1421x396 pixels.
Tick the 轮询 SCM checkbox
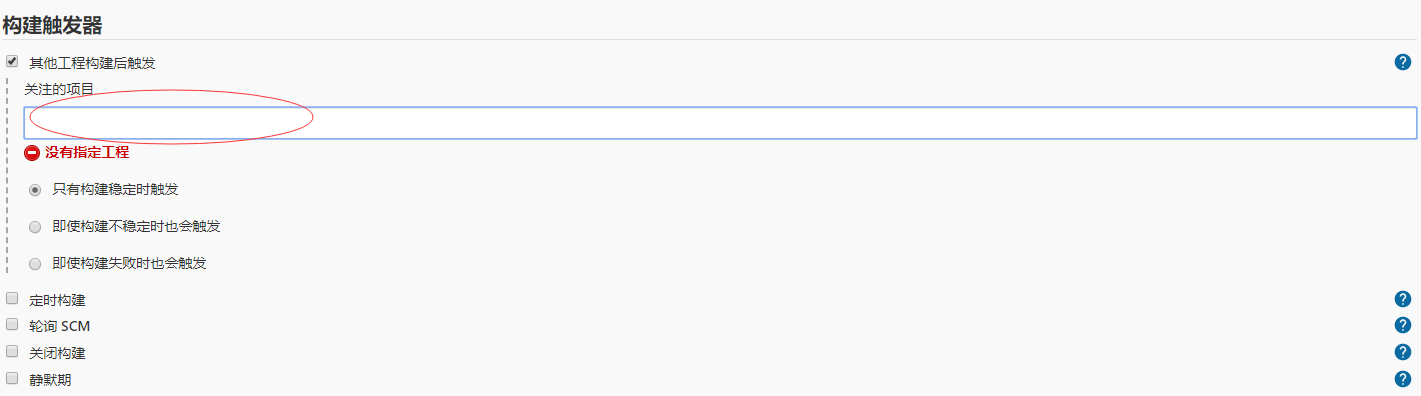(12, 324)
